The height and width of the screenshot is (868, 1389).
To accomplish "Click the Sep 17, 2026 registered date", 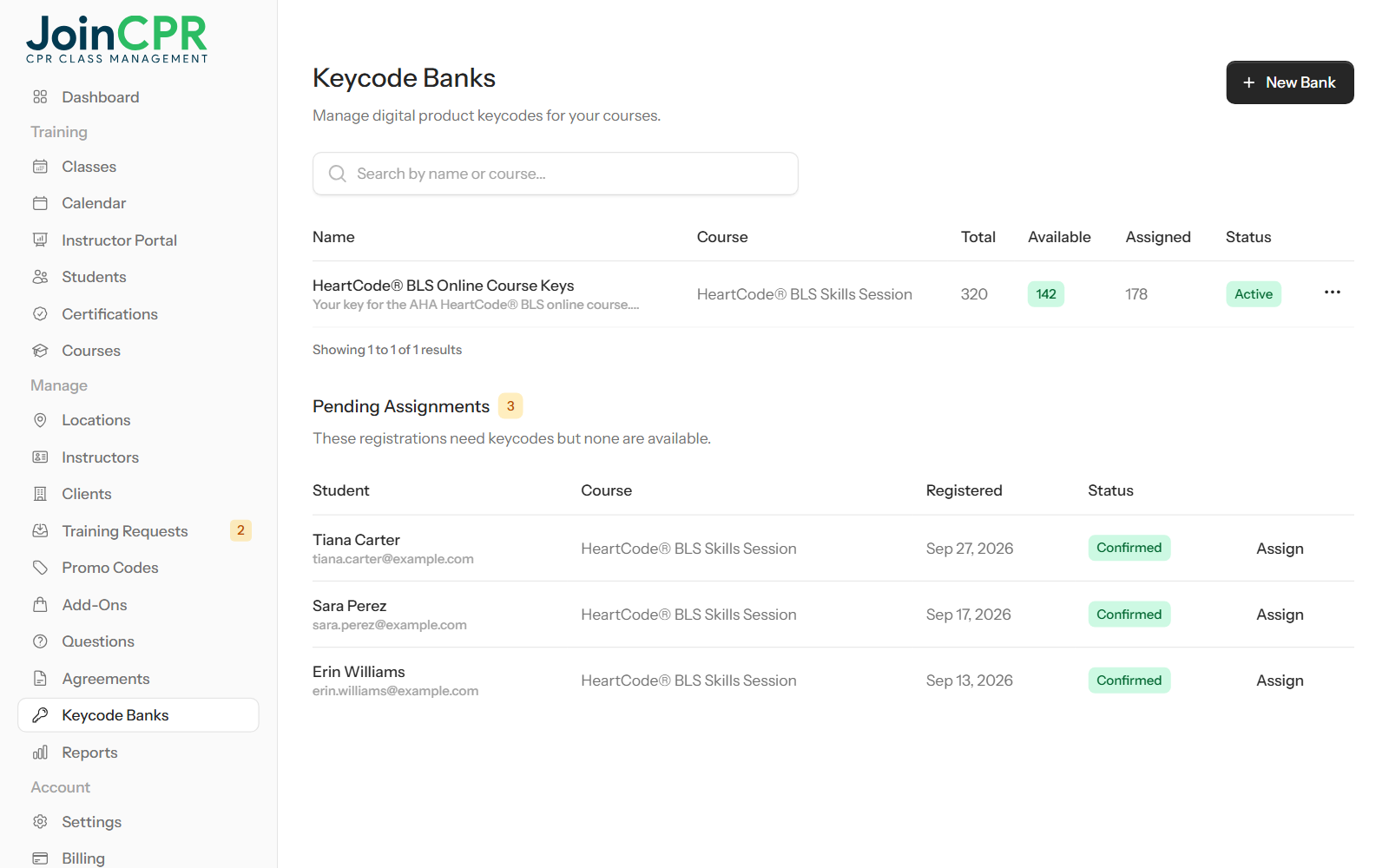I will tap(969, 615).
